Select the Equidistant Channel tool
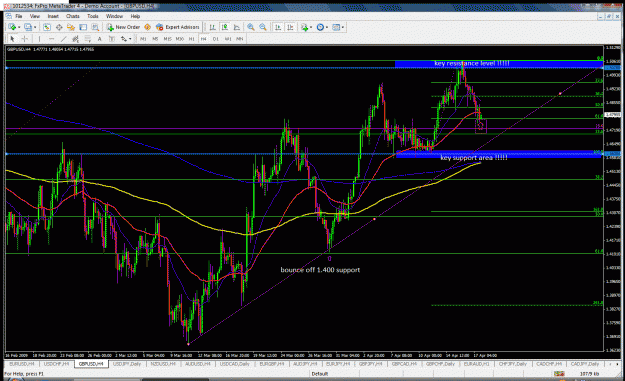625x381 pixels. (75, 39)
